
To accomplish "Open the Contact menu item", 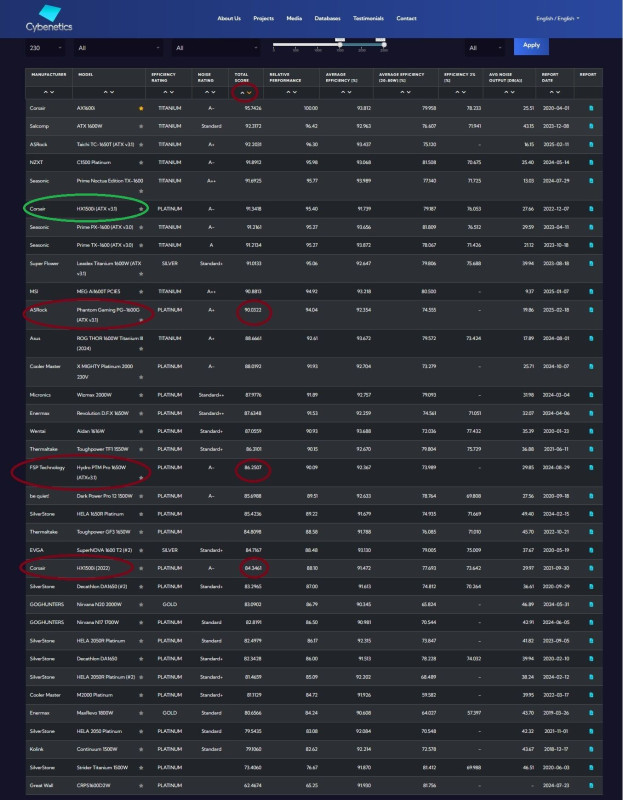I will pos(406,18).
